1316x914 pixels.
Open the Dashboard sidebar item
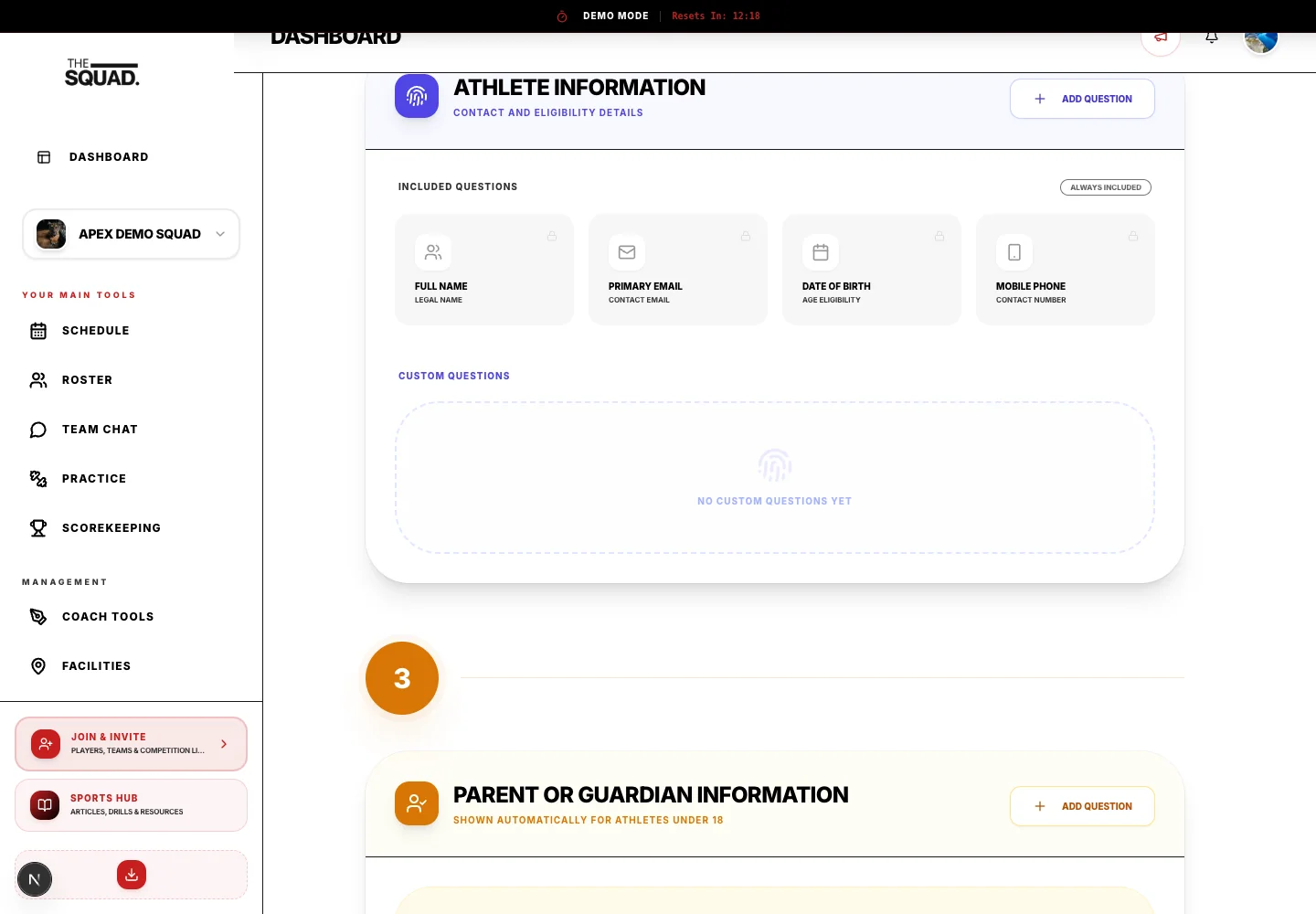click(131, 157)
